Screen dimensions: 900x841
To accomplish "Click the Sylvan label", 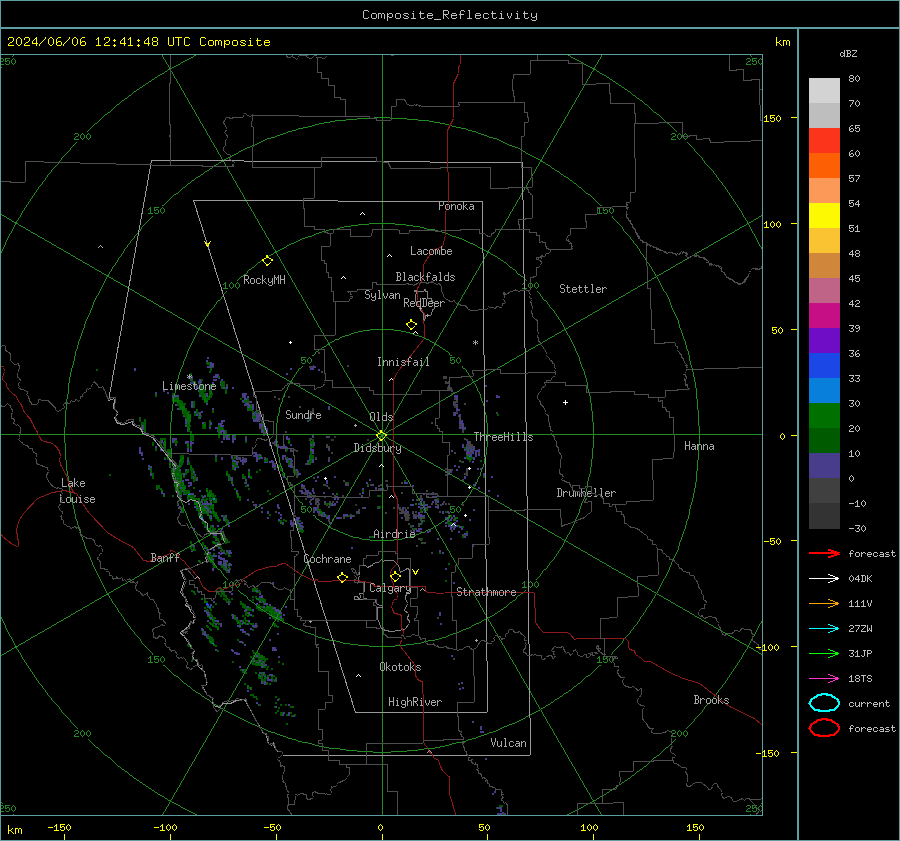I will pos(382,295).
